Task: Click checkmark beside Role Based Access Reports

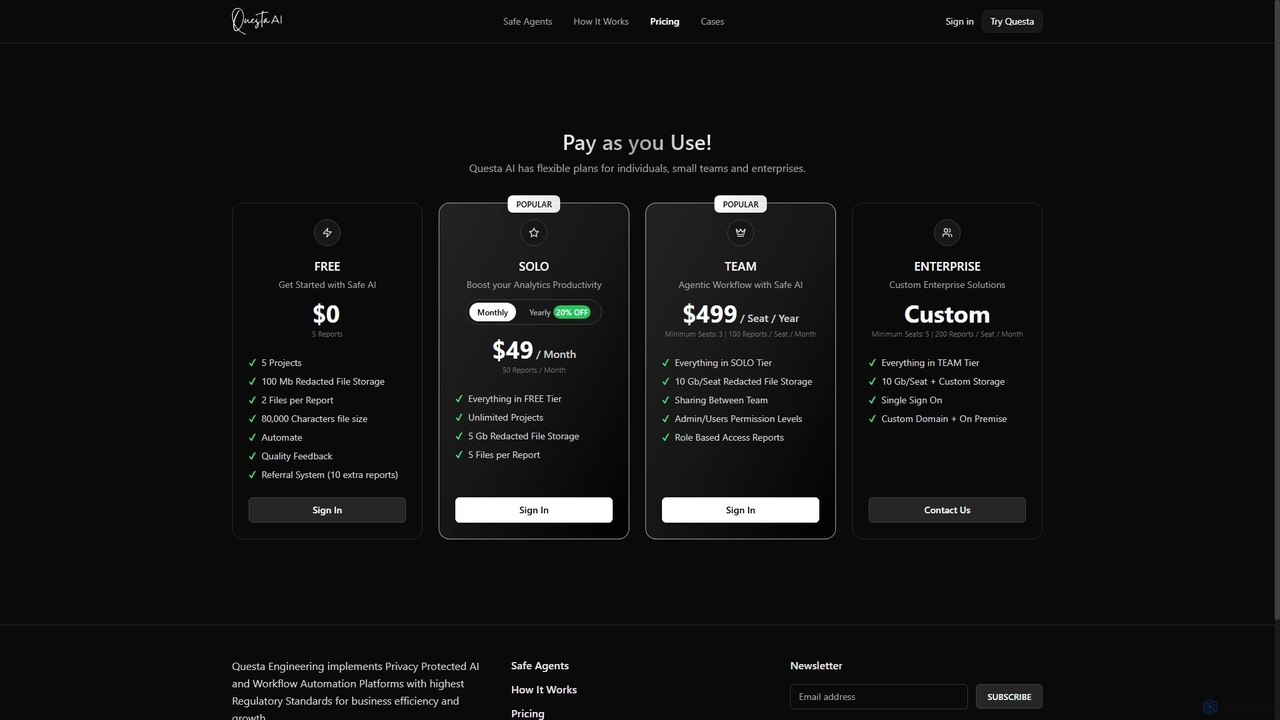Action: point(666,438)
